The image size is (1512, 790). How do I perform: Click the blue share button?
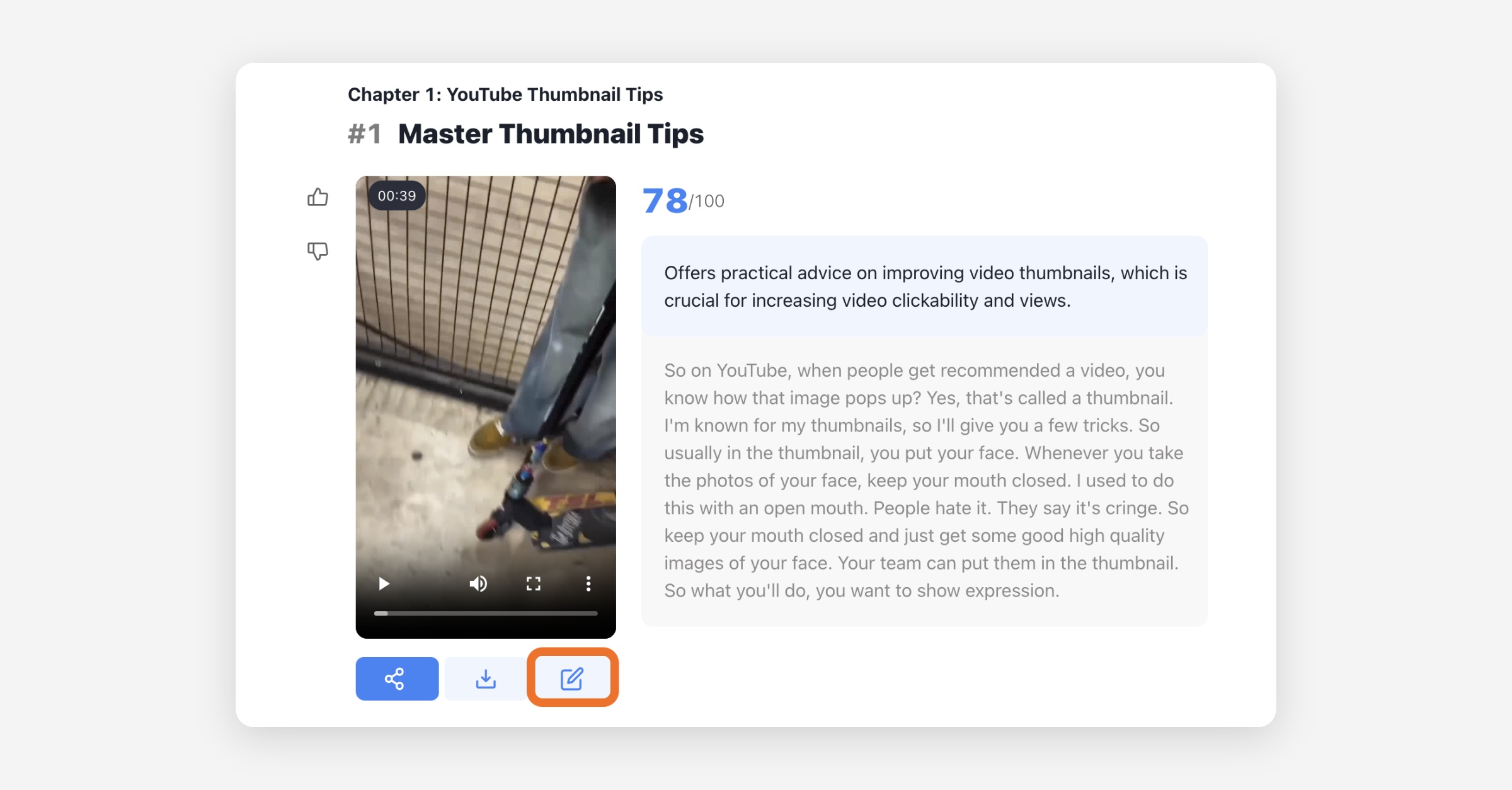coord(397,678)
